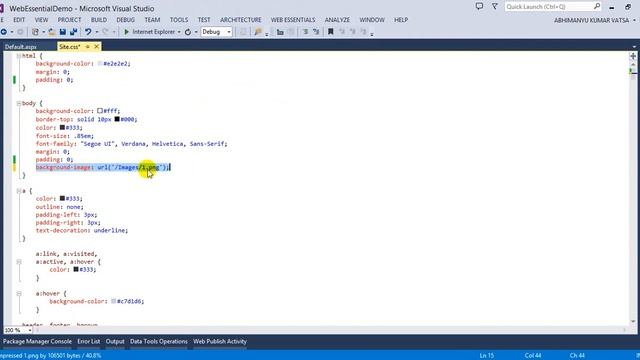Click the Navigate Backward toolbar icon
Image resolution: width=640 pixels, height=360 pixels.
[x=3, y=32]
